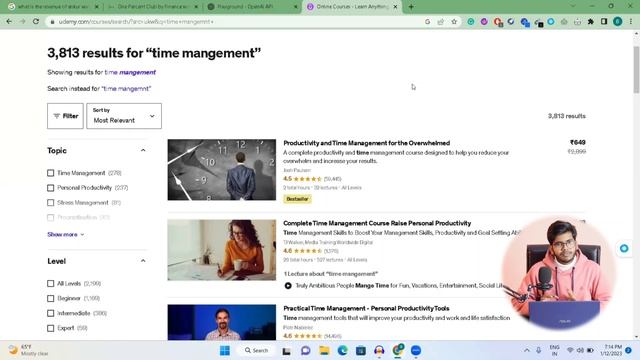Show hidden system tray icons

pyautogui.click(x=527, y=350)
